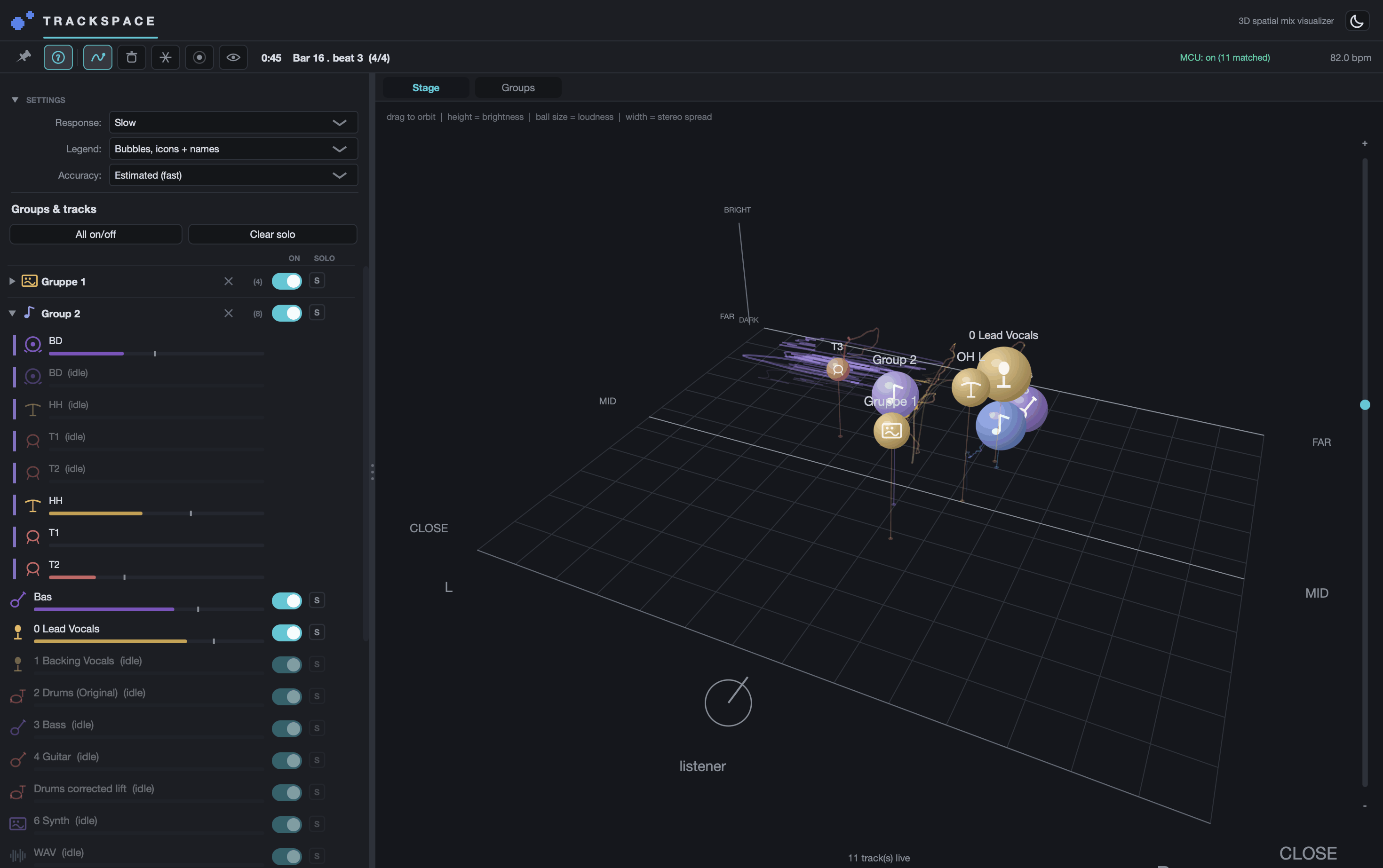Click the Bas guitar icon
Viewport: 1383px width, 868px height.
[18, 600]
